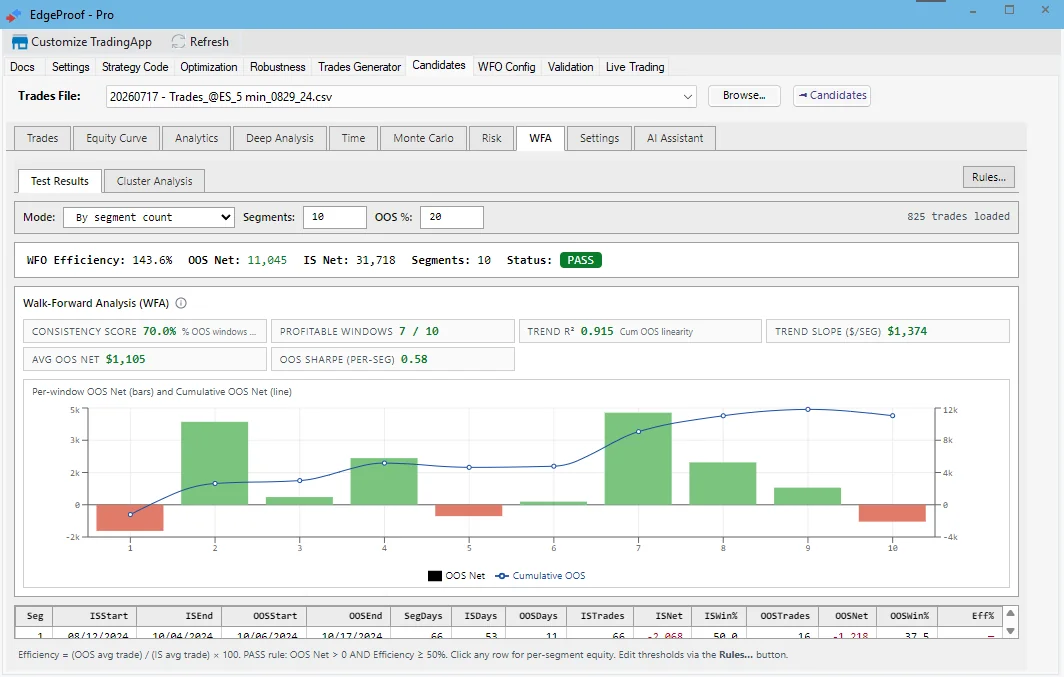Click the segment 2 green bar
Viewport: 1064px width, 677px height.
point(214,463)
